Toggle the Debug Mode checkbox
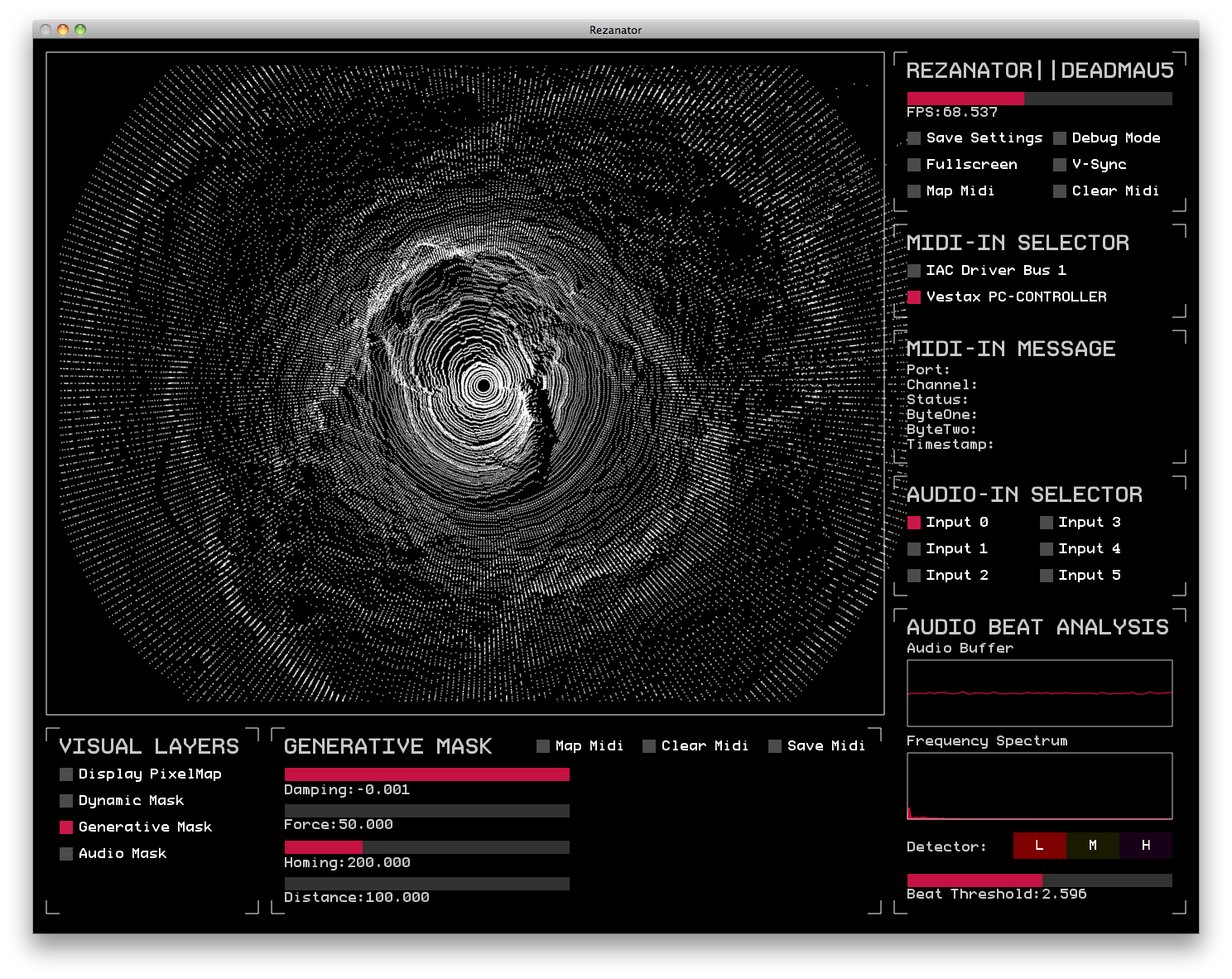Image resolution: width=1232 pixels, height=979 pixels. coord(1061,137)
